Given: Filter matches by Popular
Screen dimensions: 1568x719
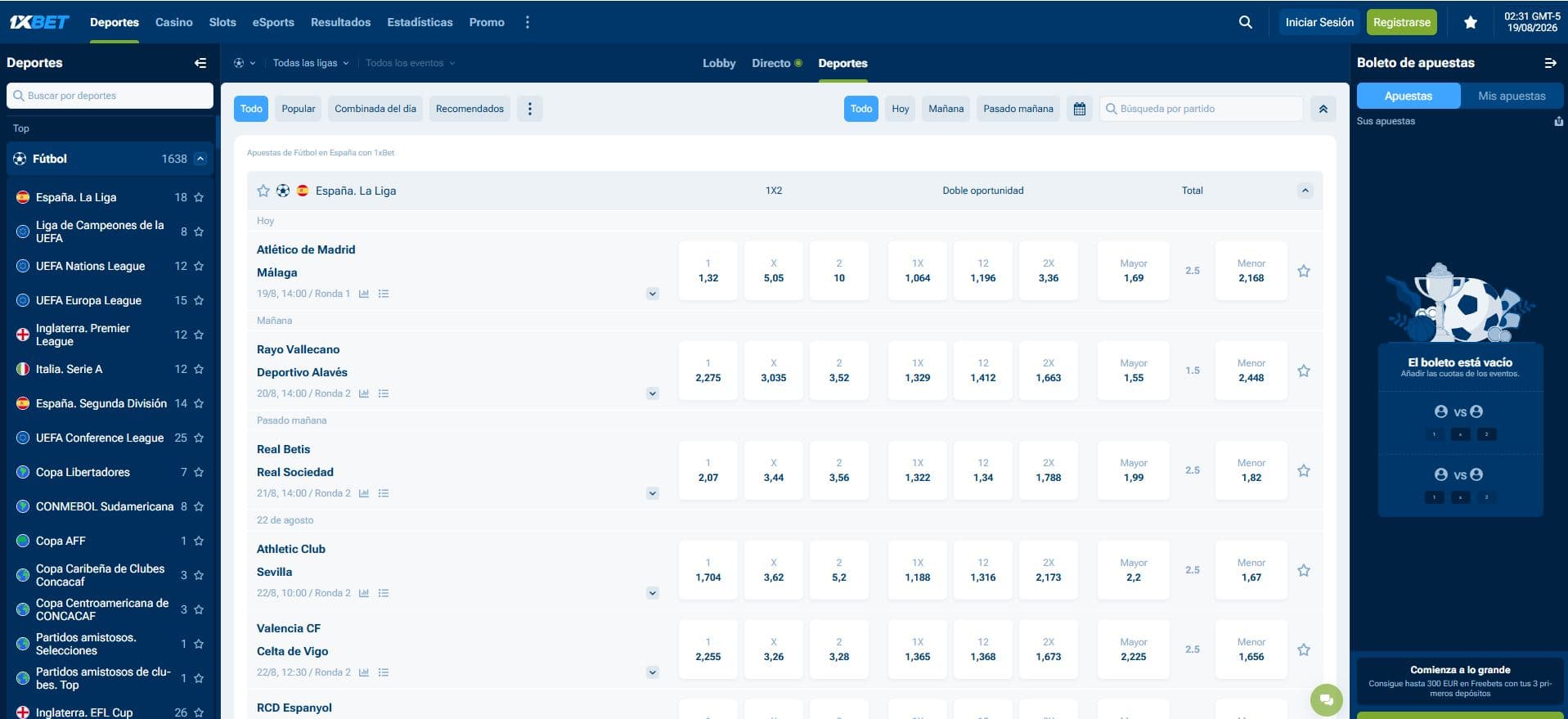Looking at the screenshot, I should click(299, 109).
